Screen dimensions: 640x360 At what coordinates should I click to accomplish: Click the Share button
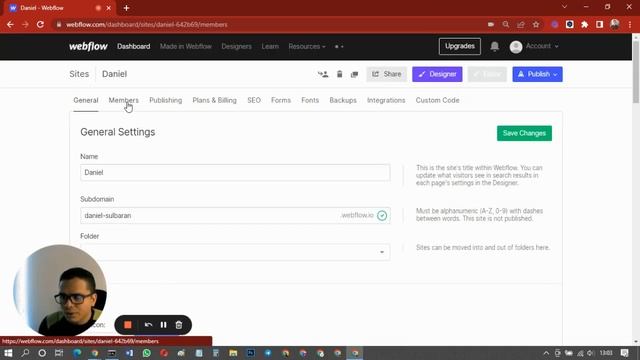click(x=387, y=74)
